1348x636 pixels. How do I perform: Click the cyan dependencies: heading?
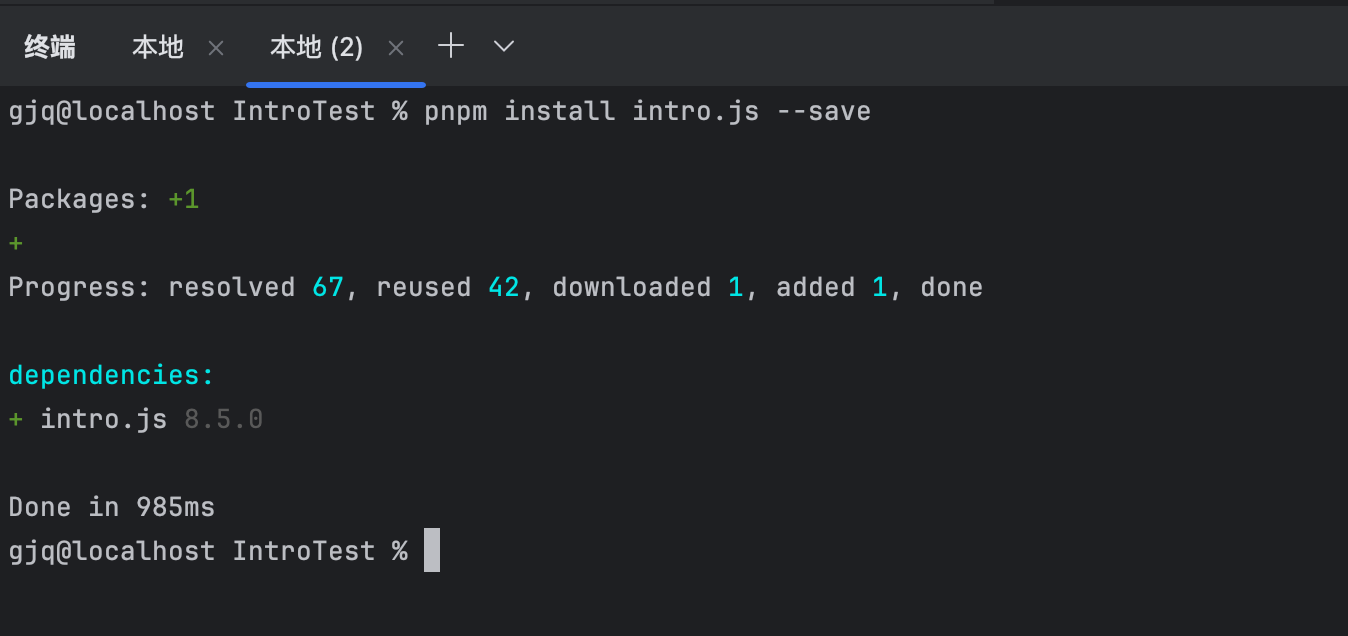coord(112,375)
